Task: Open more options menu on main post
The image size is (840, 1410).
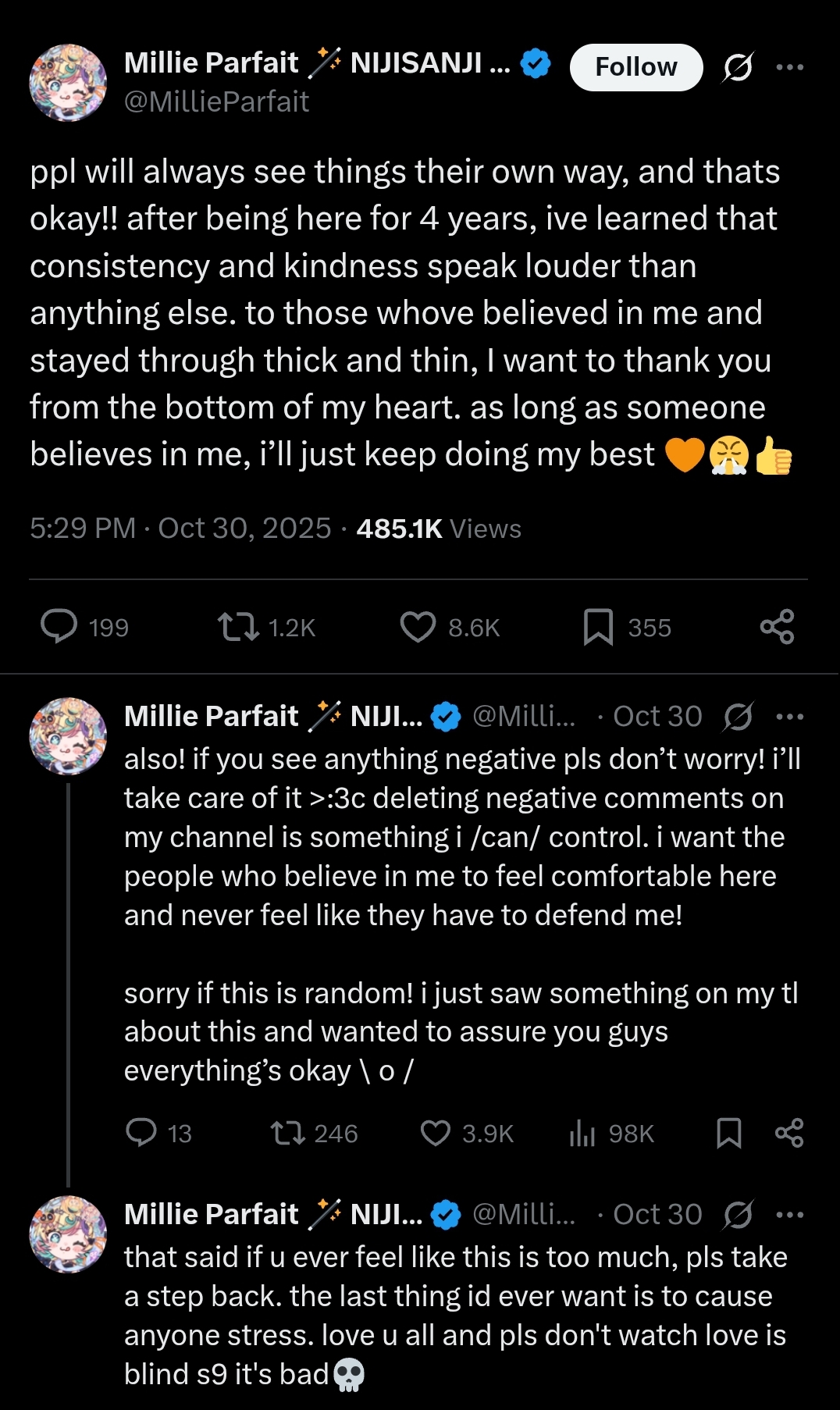Action: 789,67
